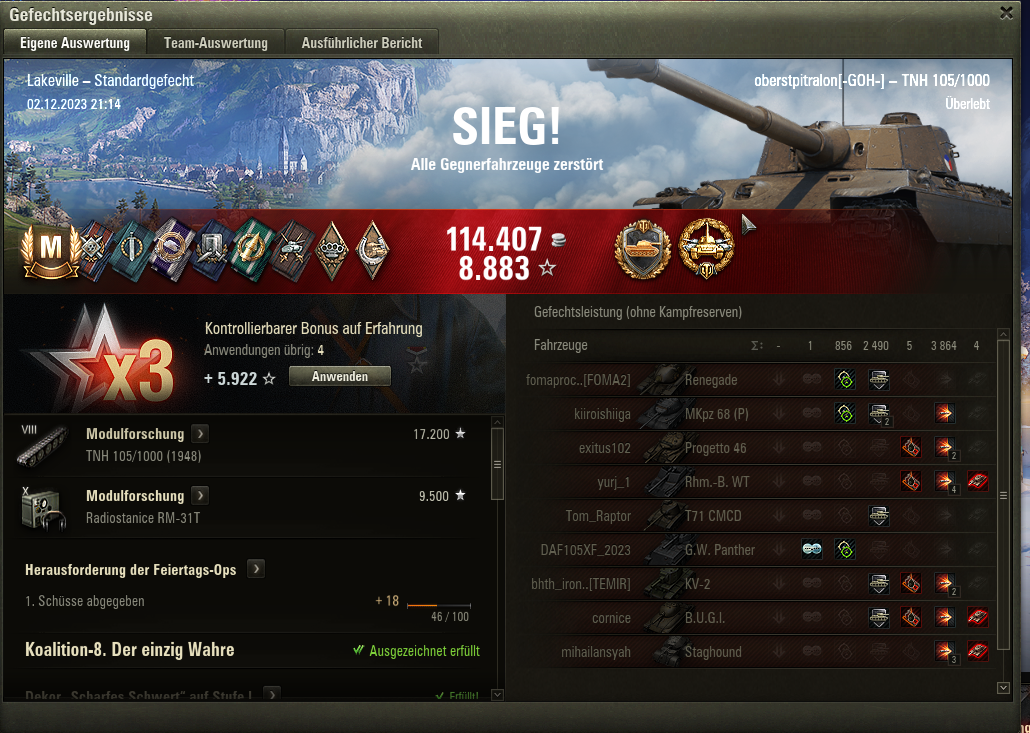Click the horseshoe tank diamond medal
This screenshot has width=1030, height=733.
point(372,250)
